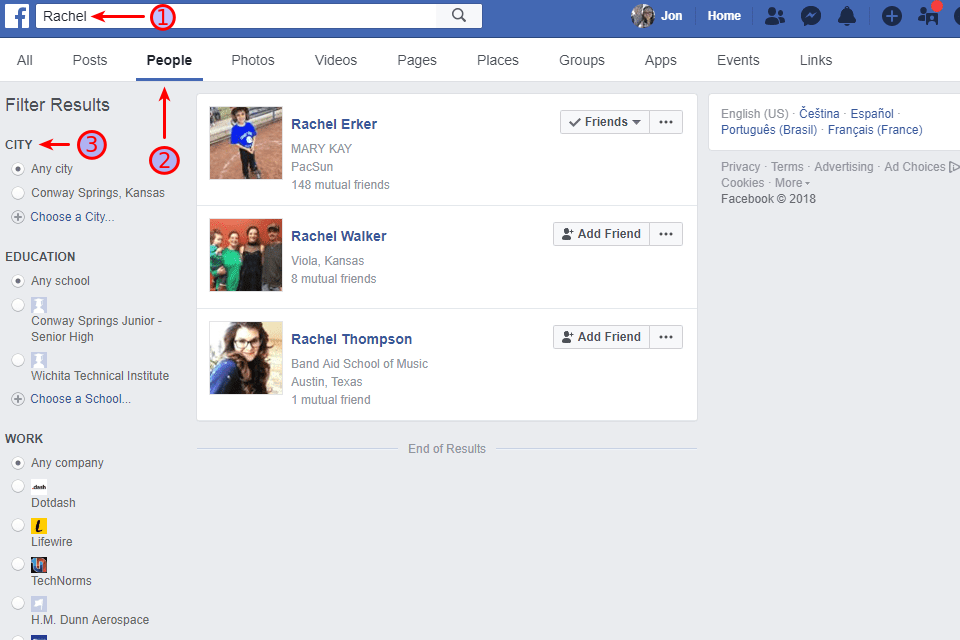Switch to the Events tab
This screenshot has height=640, width=960.
(738, 60)
